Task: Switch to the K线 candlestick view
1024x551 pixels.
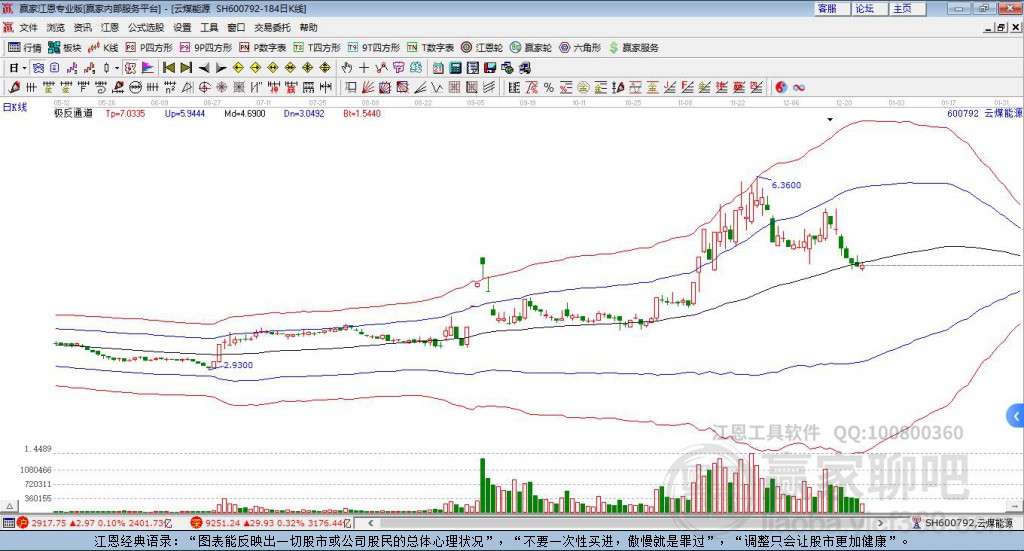Action: coord(103,48)
